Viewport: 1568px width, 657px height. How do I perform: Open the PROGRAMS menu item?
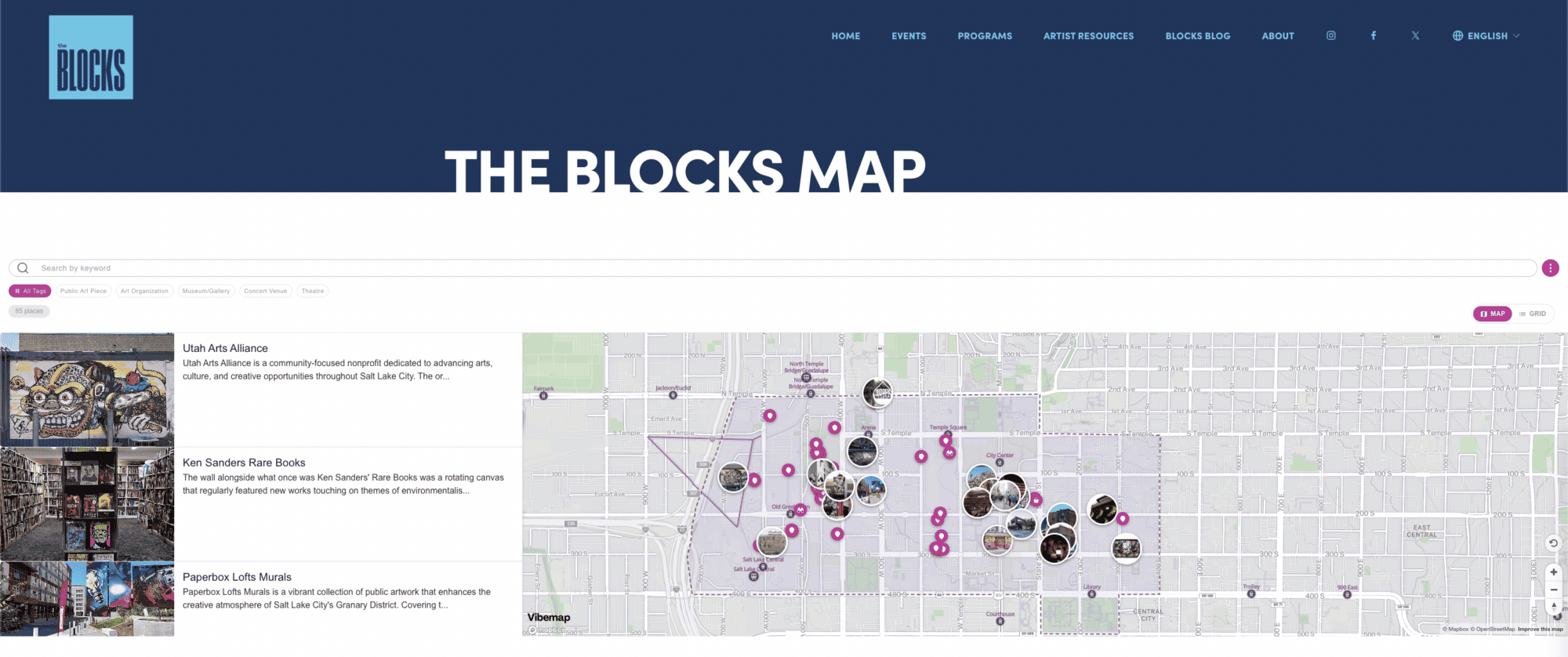pyautogui.click(x=985, y=36)
